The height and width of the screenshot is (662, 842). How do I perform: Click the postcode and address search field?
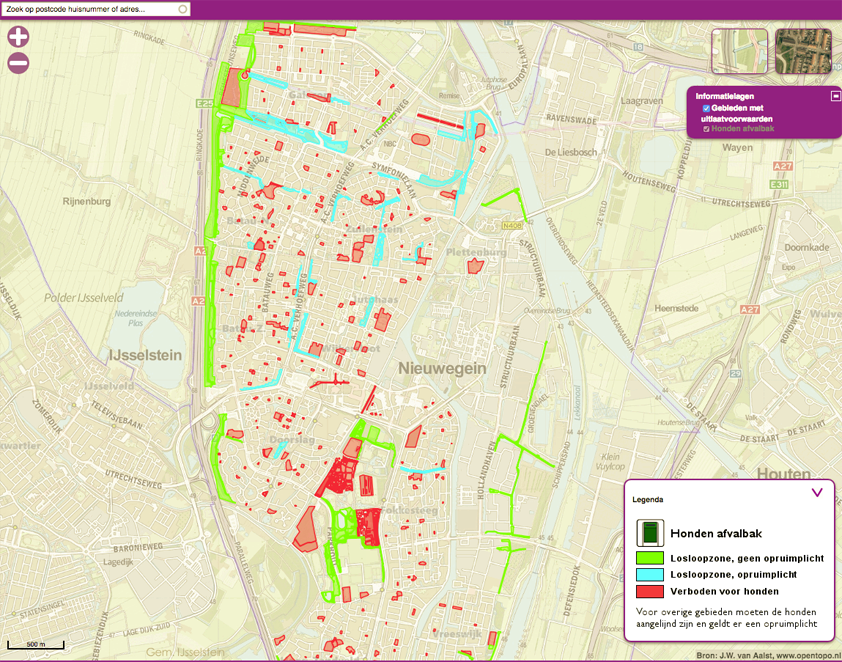click(x=88, y=8)
